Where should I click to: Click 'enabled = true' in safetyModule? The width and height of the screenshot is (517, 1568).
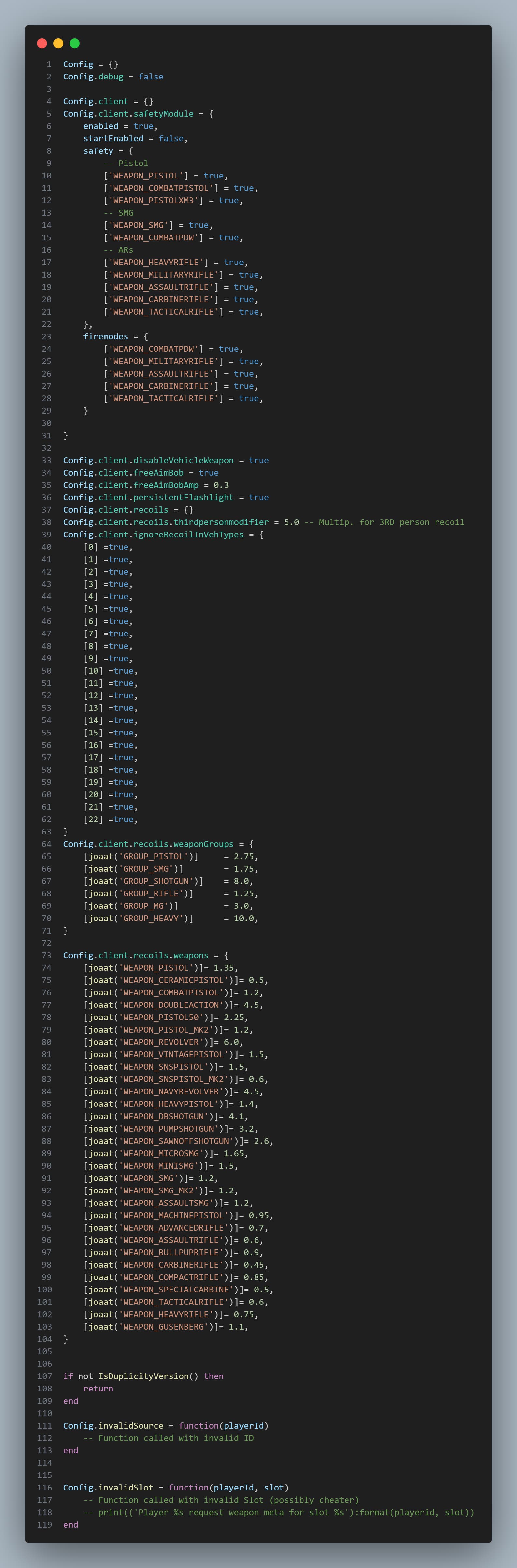click(121, 126)
